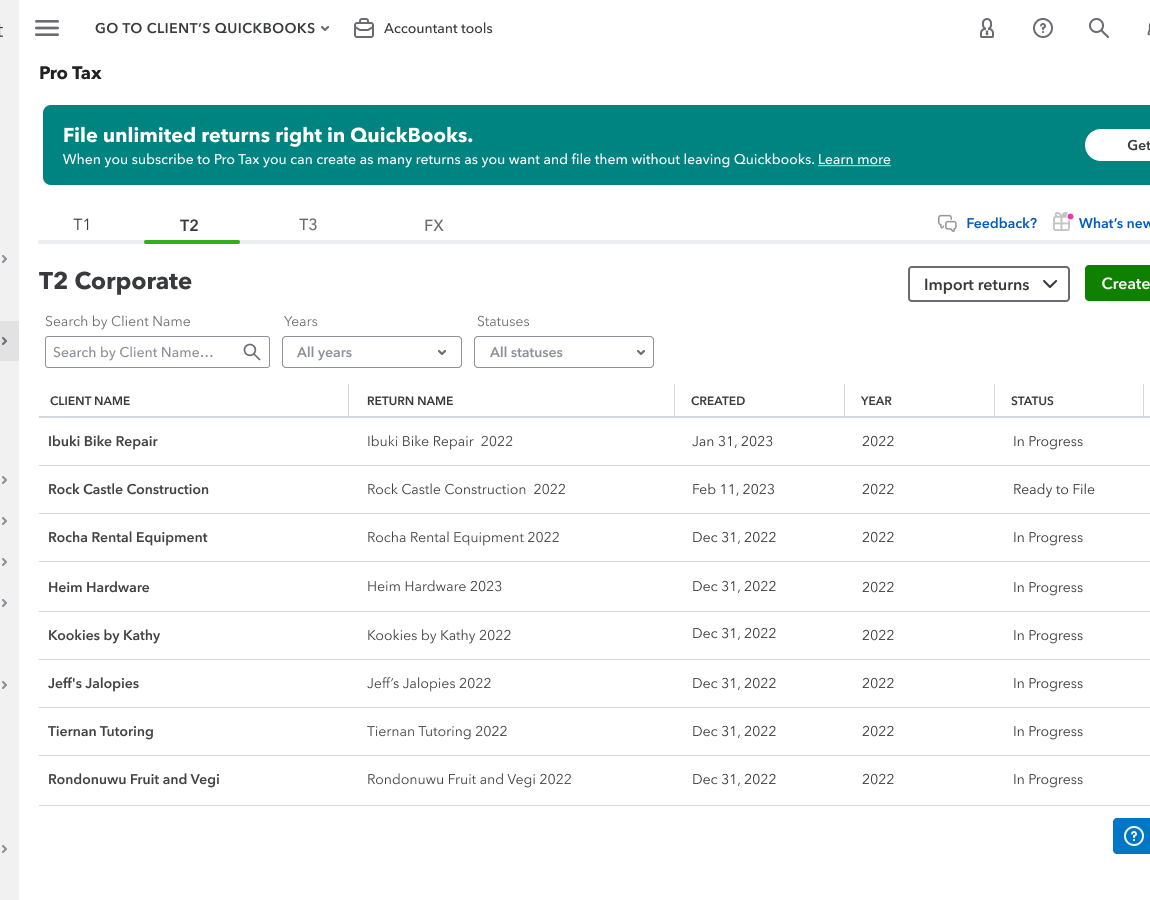Click the Feedback? link

(x=1001, y=223)
